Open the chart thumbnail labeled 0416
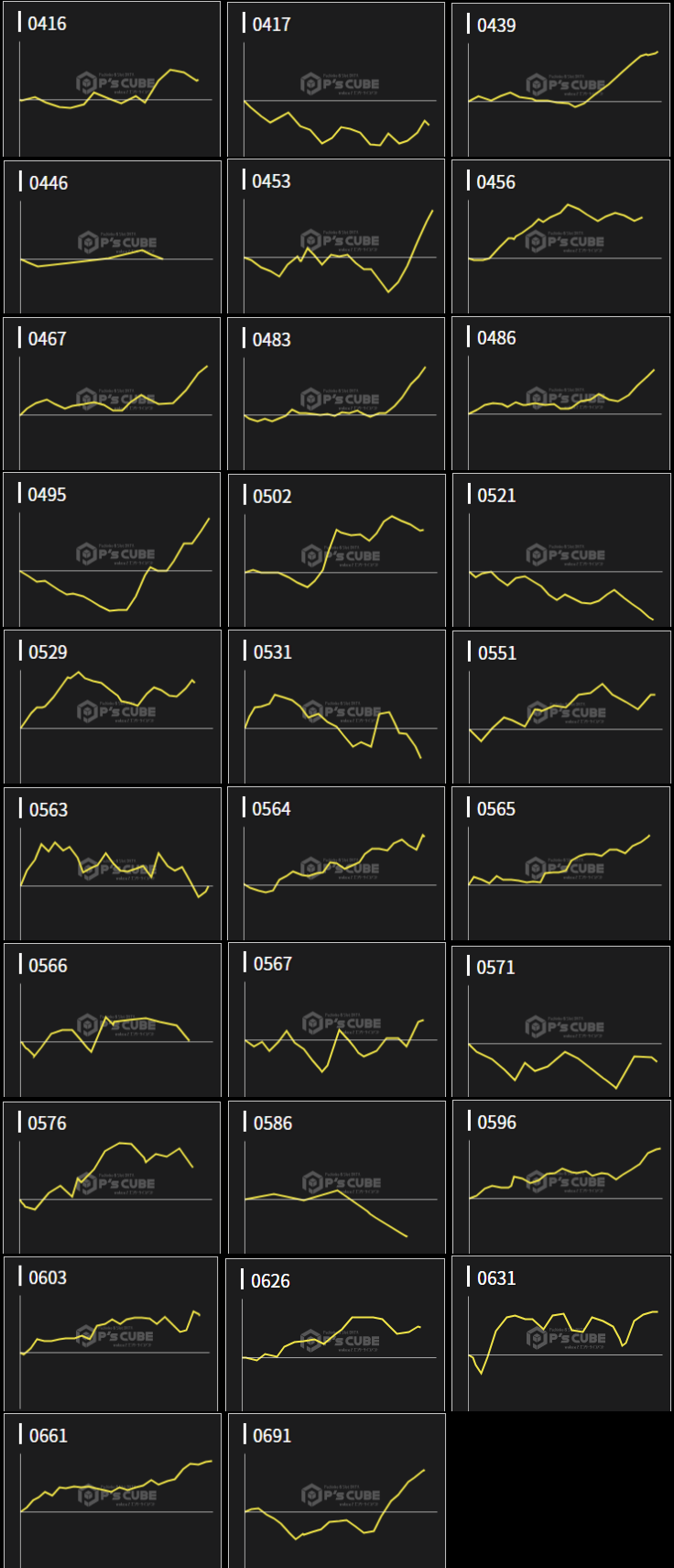The width and height of the screenshot is (674, 1568). [112, 80]
